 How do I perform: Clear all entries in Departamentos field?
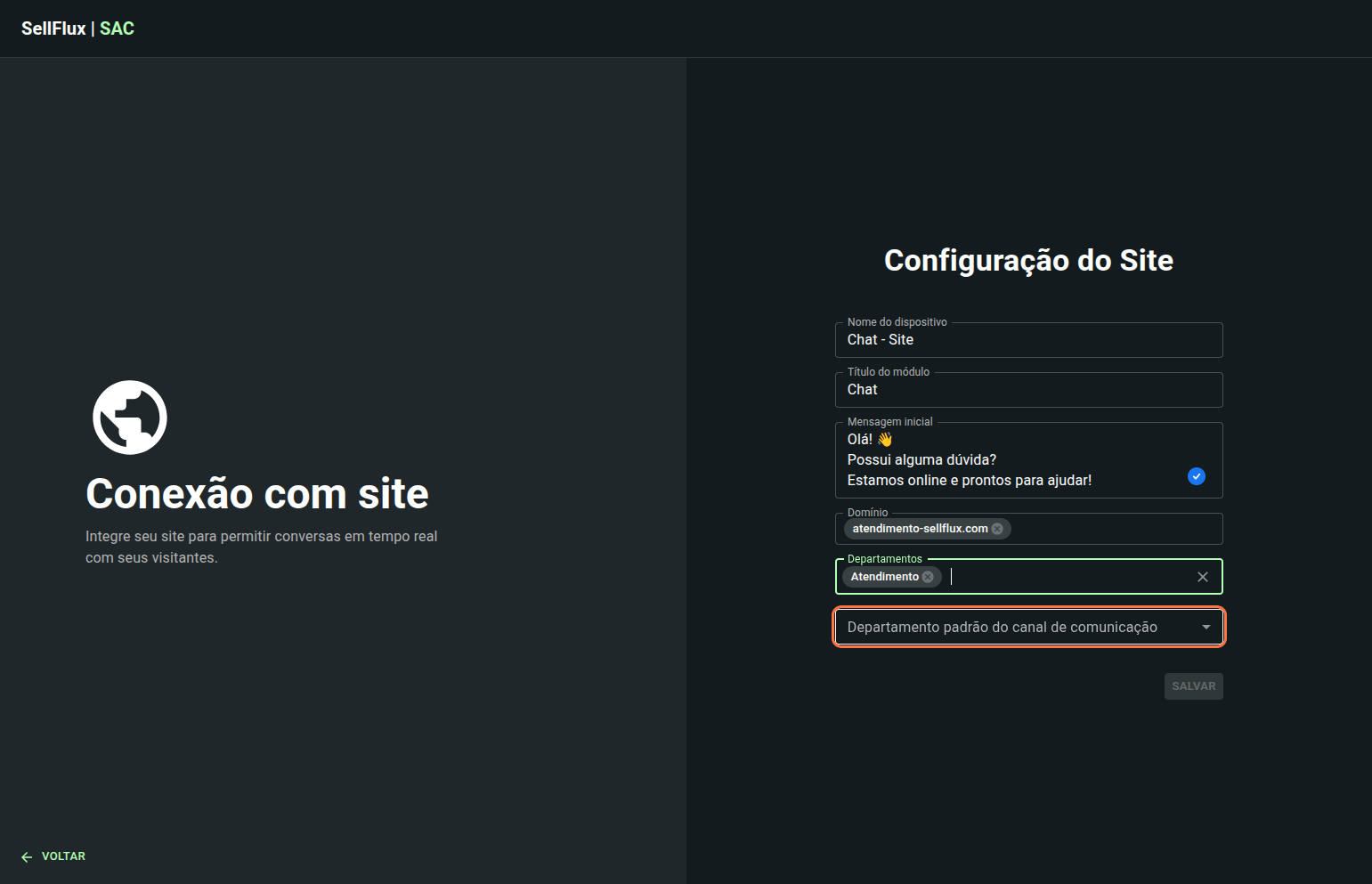(1202, 577)
